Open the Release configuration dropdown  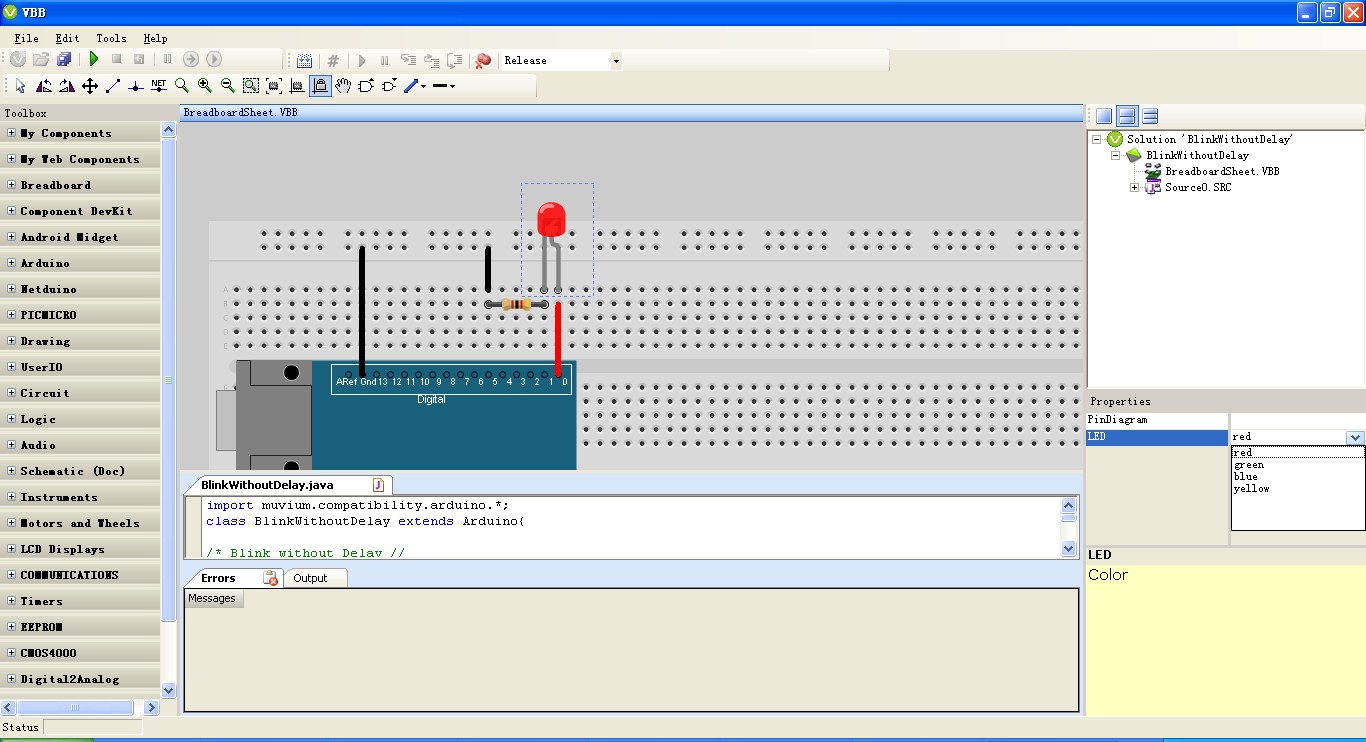click(x=615, y=61)
